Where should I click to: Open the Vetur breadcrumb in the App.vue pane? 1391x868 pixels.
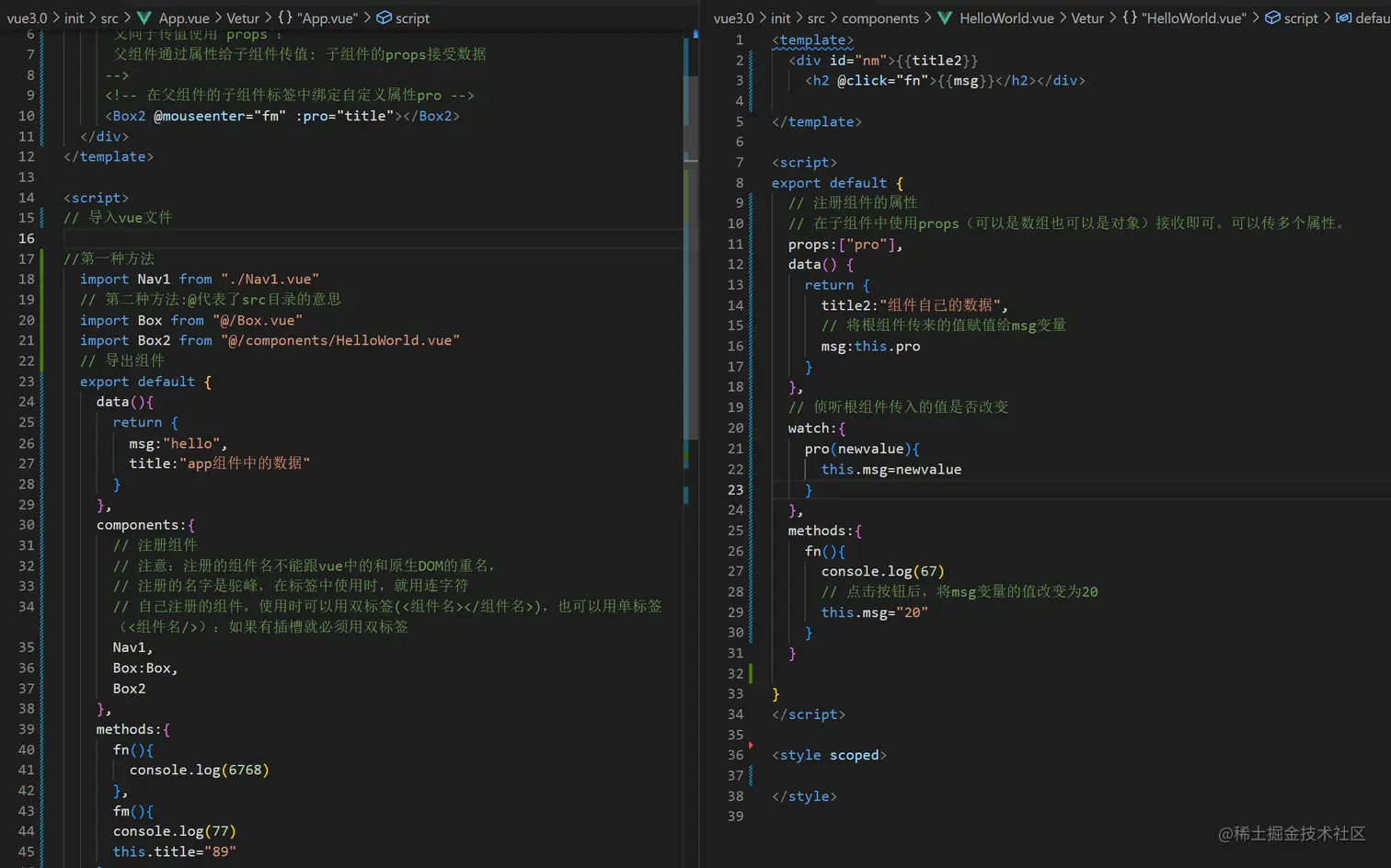[x=243, y=17]
